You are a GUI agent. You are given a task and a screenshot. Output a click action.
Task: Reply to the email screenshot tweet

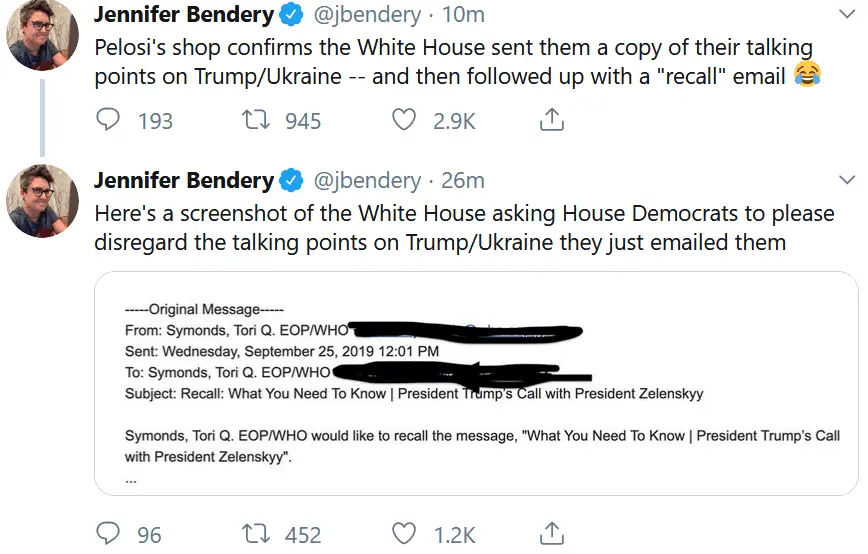pyautogui.click(x=108, y=534)
